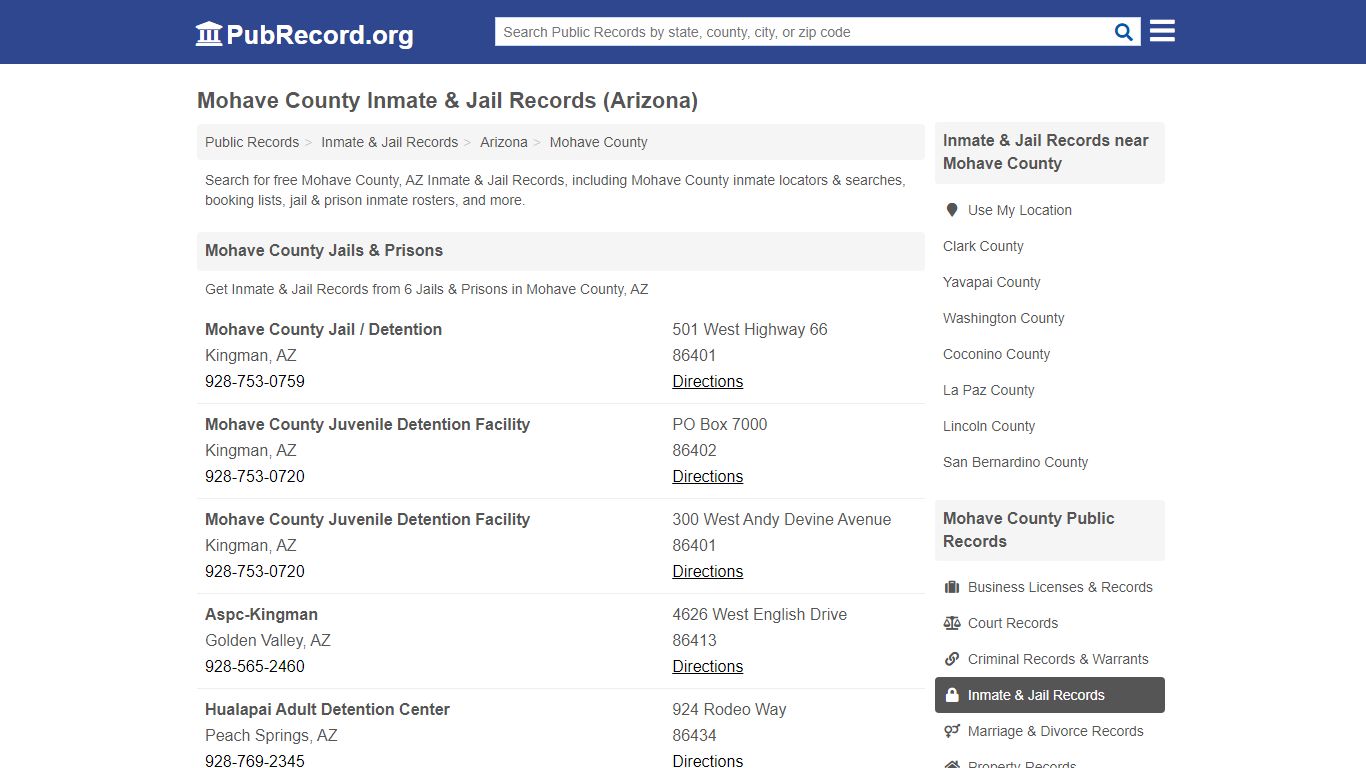Open PubRecord.org home link

coord(304,34)
